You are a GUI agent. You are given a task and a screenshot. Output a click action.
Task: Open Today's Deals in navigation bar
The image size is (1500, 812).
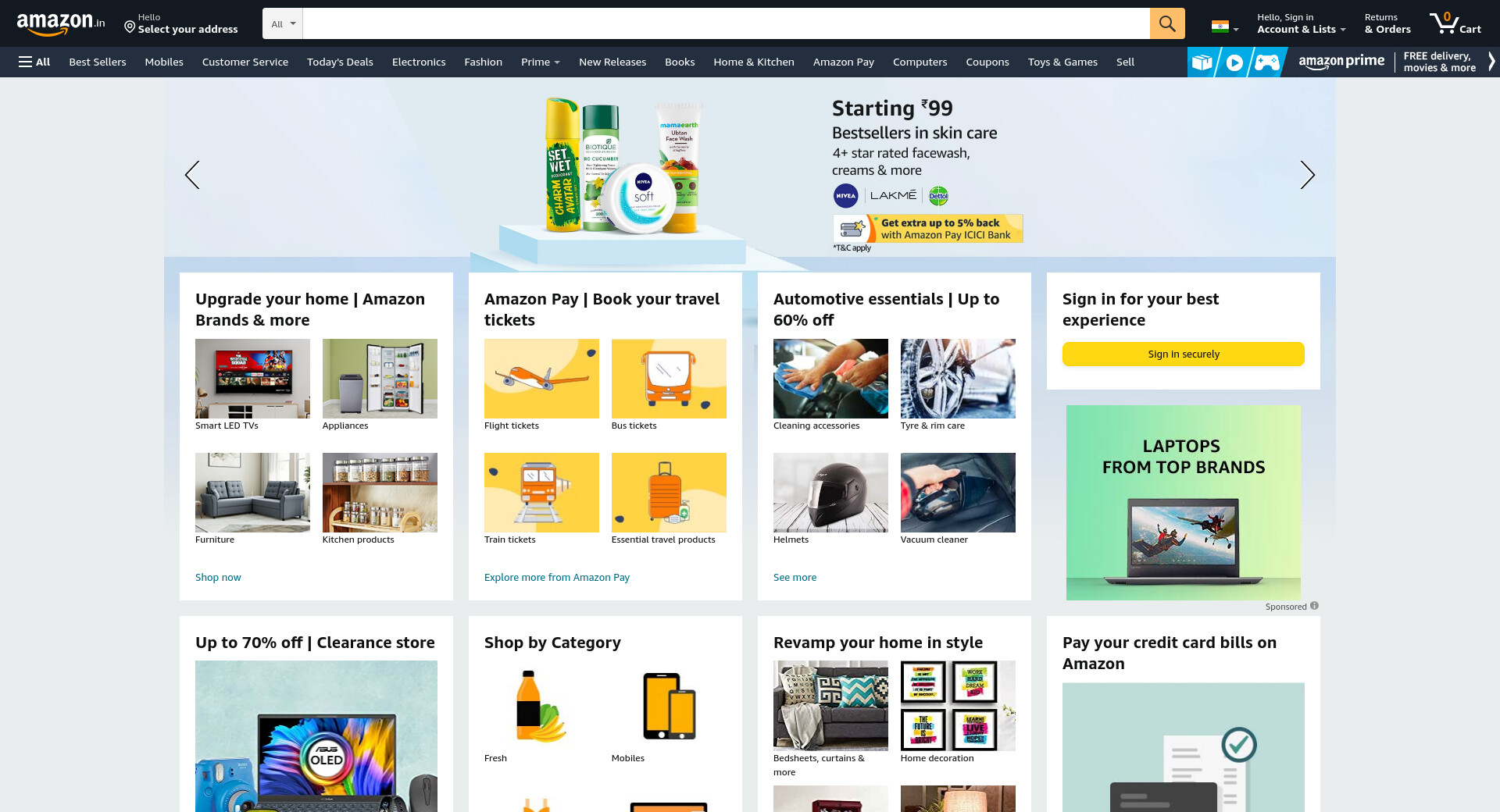[x=340, y=62]
